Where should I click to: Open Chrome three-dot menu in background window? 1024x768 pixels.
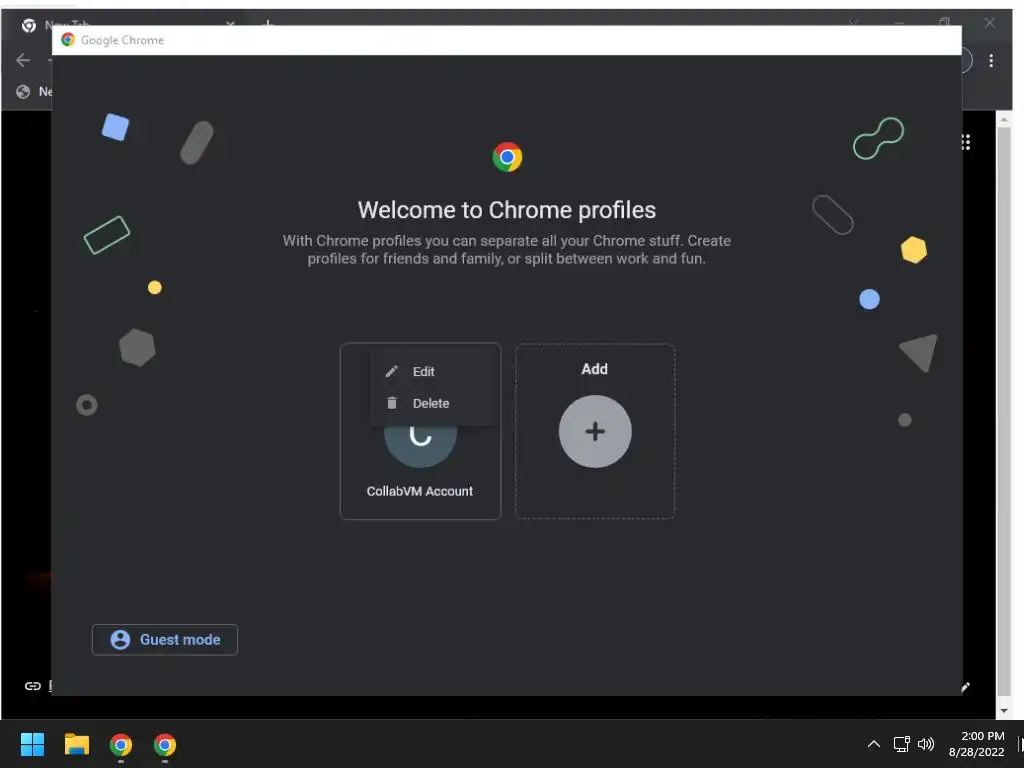pos(991,61)
